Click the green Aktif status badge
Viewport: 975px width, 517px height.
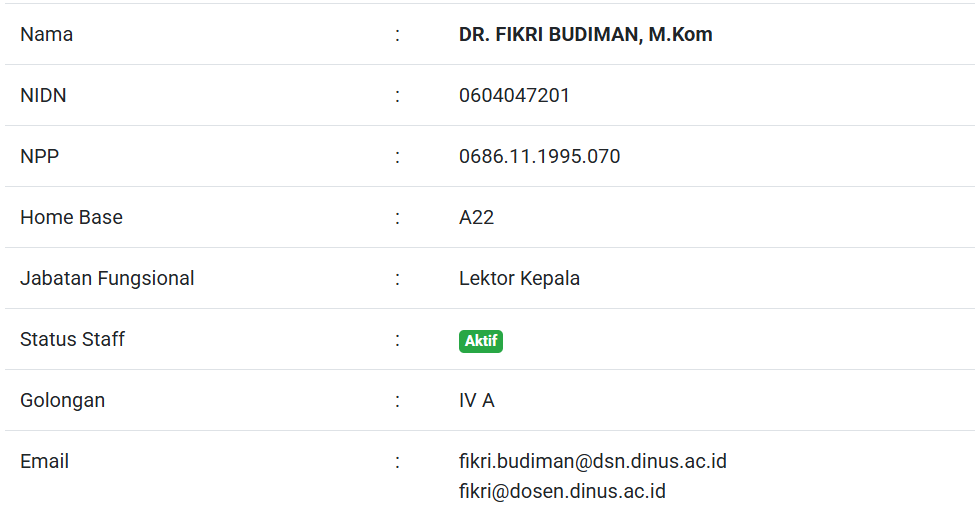480,341
